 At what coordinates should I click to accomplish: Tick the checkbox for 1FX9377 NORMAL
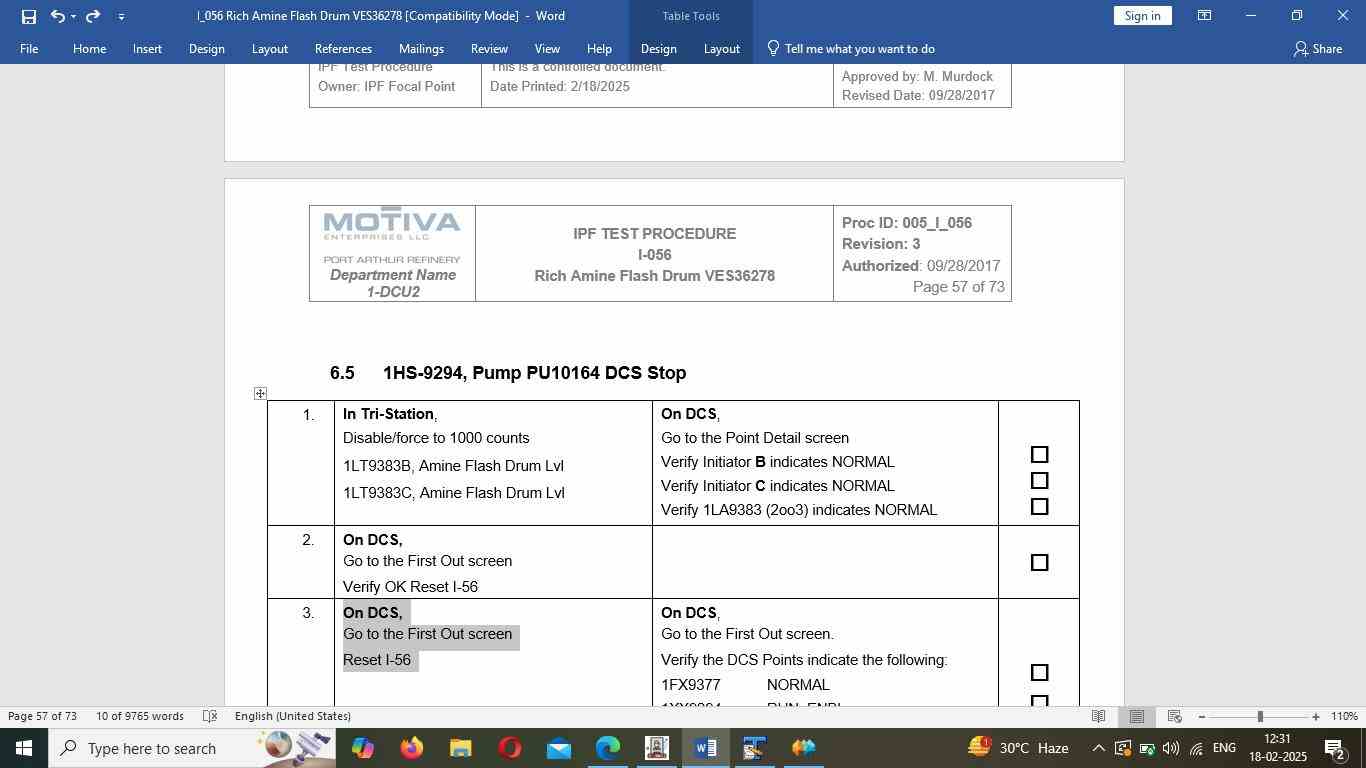click(x=1039, y=673)
